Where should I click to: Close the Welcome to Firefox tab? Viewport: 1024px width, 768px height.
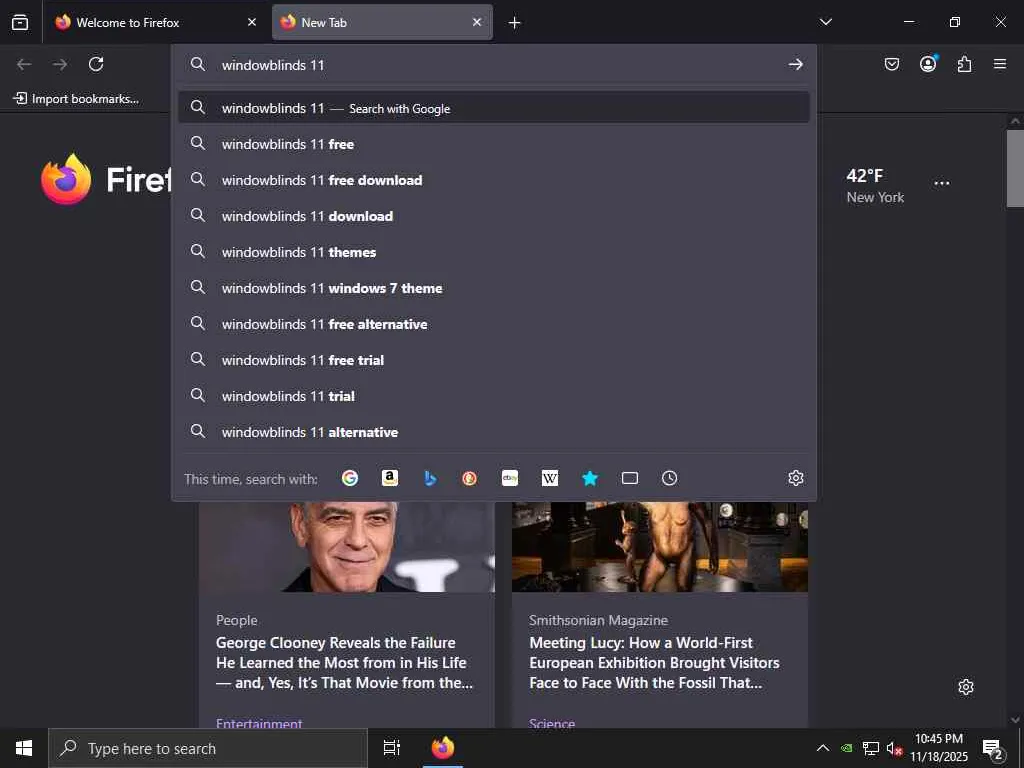pyautogui.click(x=252, y=22)
